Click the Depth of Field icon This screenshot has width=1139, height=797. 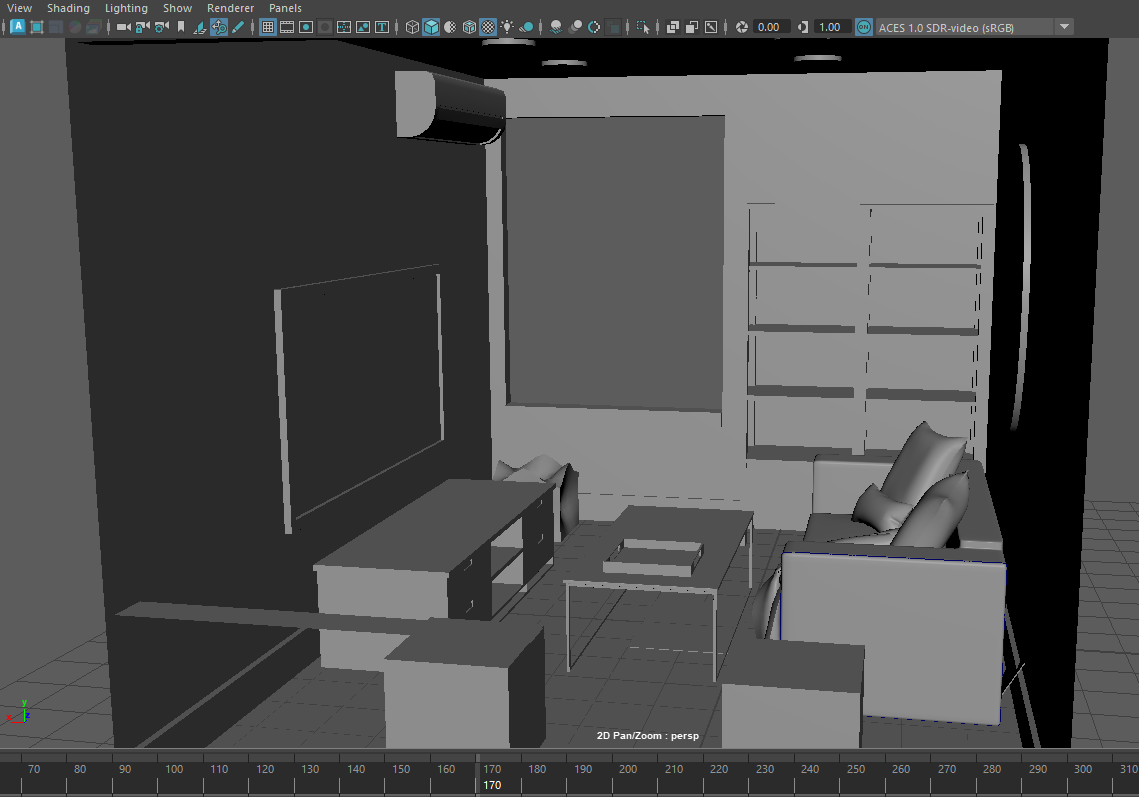tap(614, 27)
